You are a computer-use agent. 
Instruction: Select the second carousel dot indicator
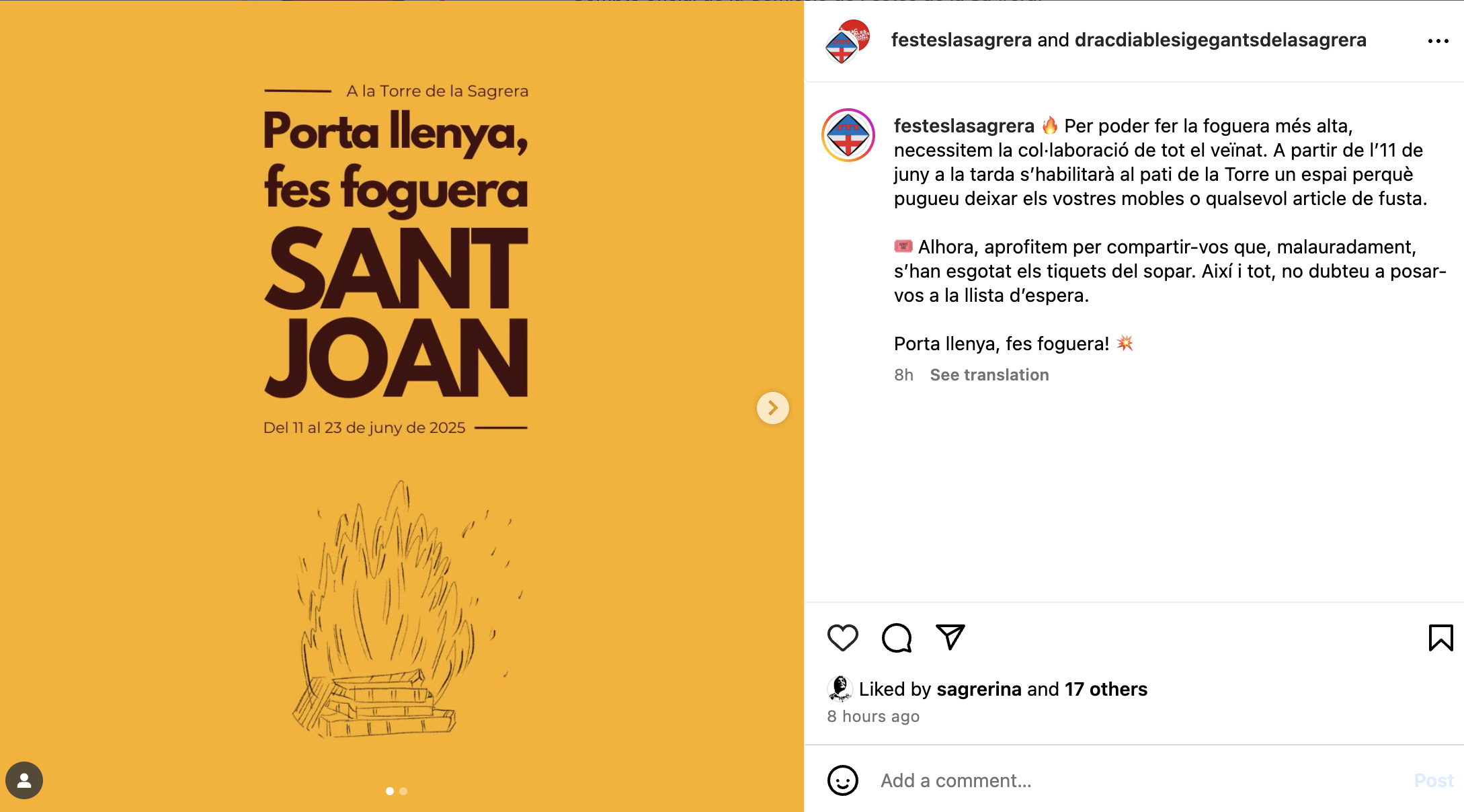[403, 791]
